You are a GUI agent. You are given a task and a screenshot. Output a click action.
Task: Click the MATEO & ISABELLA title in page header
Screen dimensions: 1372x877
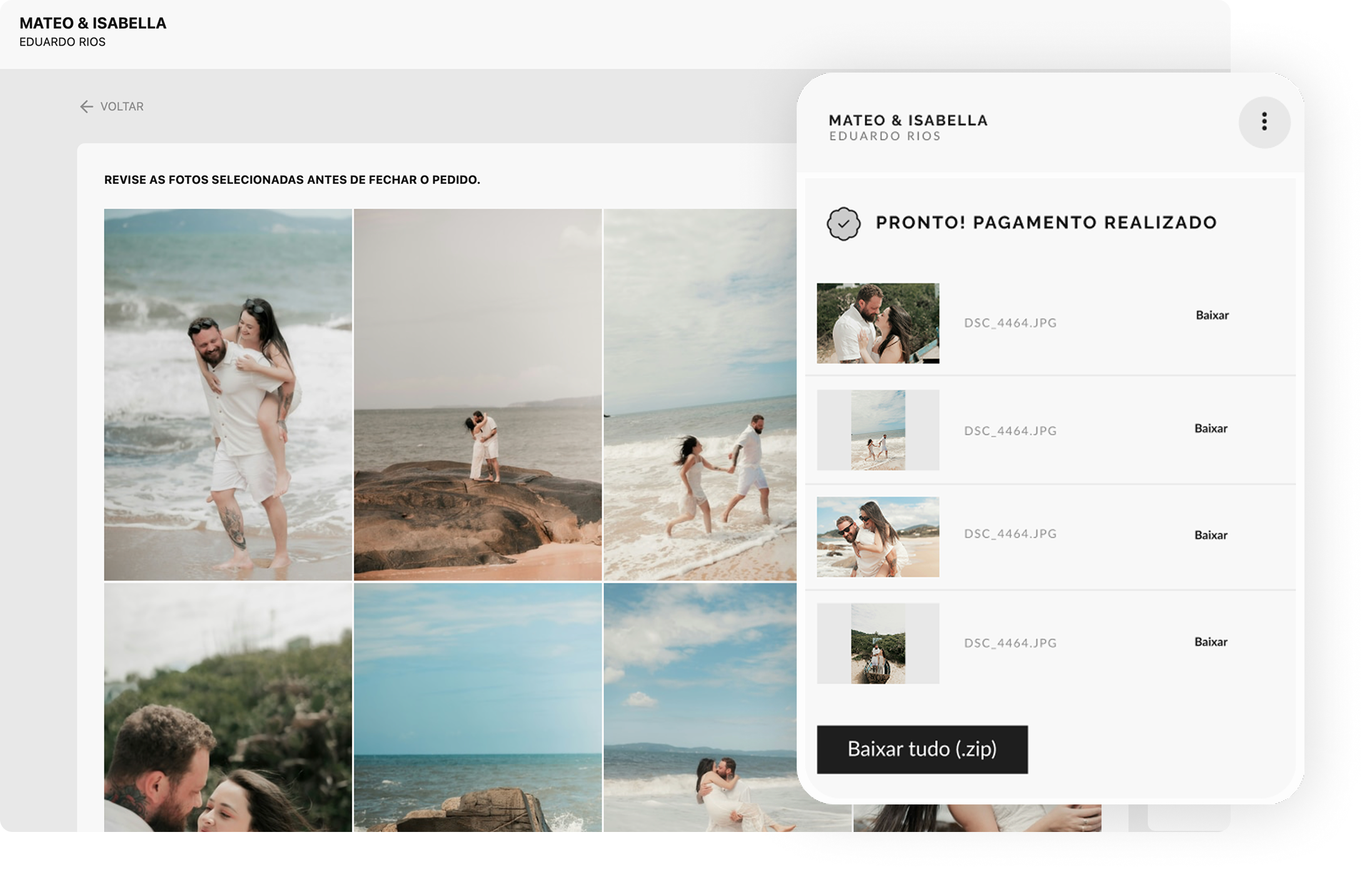pos(93,23)
